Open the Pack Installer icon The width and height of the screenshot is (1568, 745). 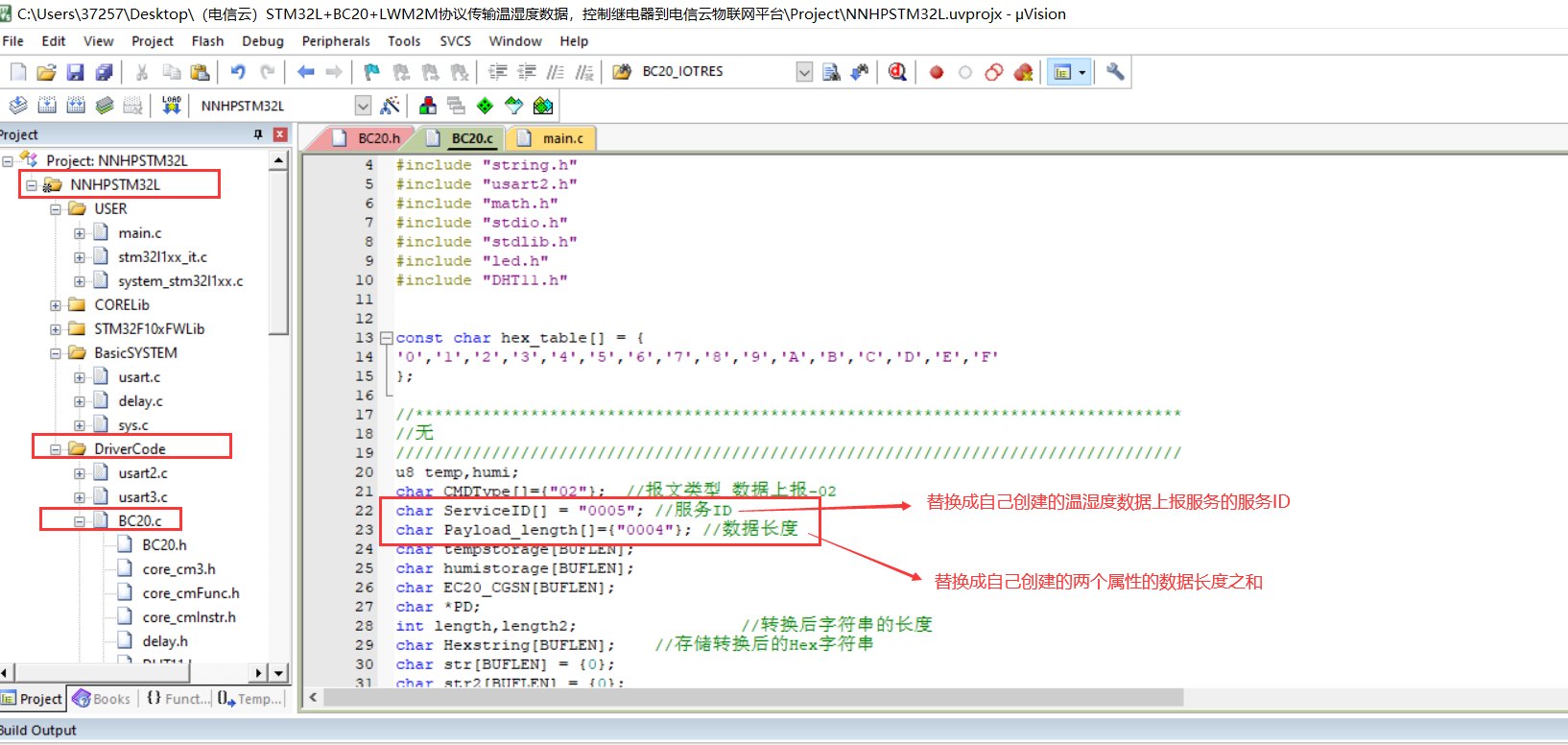pyautogui.click(x=543, y=106)
